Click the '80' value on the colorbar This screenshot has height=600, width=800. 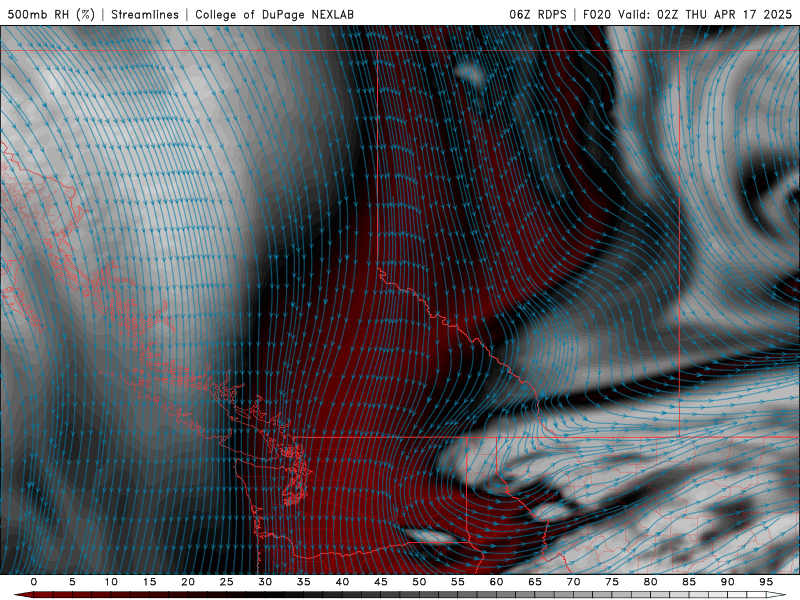[x=650, y=582]
